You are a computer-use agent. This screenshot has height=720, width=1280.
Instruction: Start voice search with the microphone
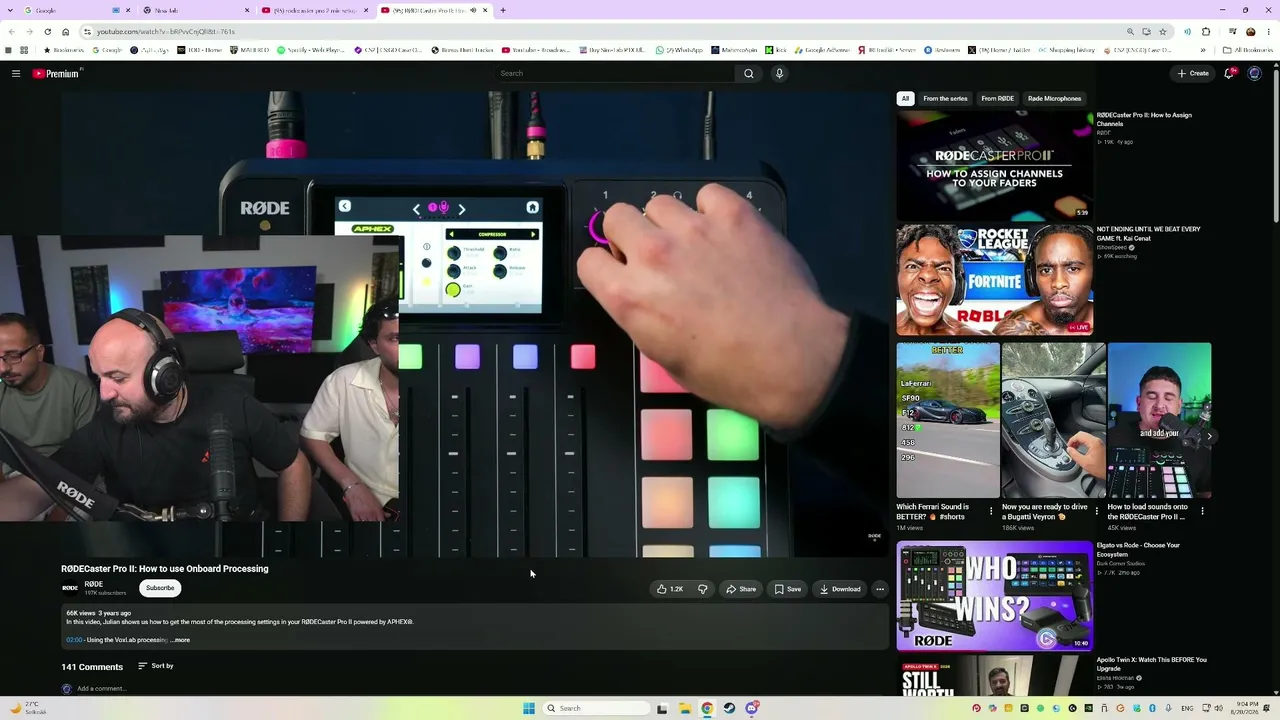779,73
